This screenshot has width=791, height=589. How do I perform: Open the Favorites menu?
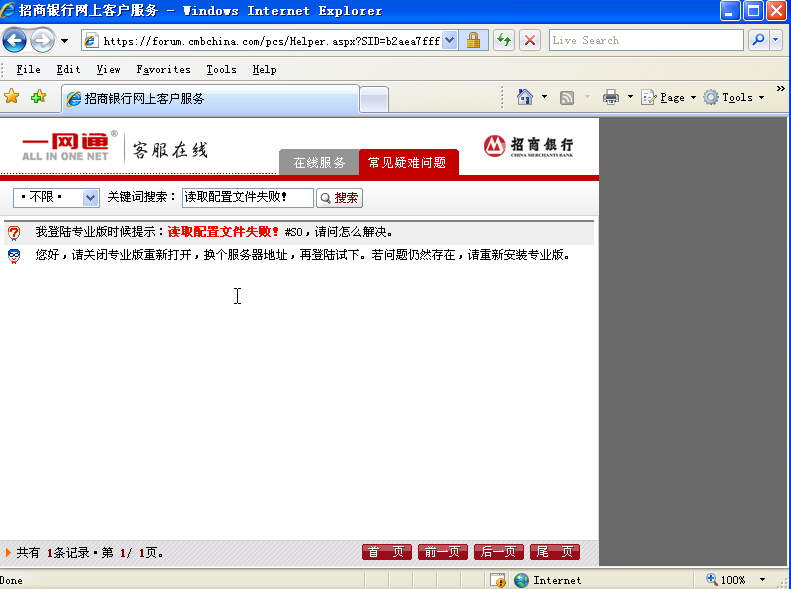click(x=163, y=70)
